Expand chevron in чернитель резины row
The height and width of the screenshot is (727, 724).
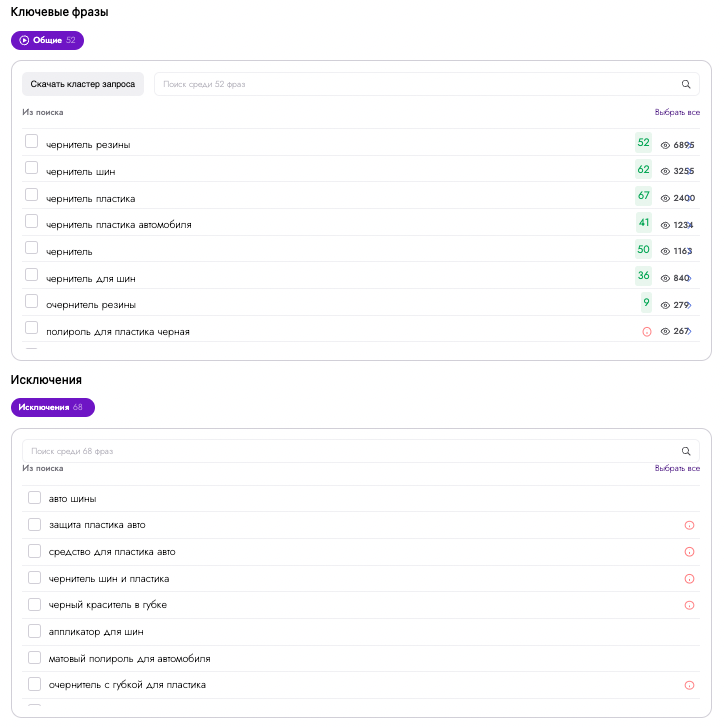tap(690, 145)
